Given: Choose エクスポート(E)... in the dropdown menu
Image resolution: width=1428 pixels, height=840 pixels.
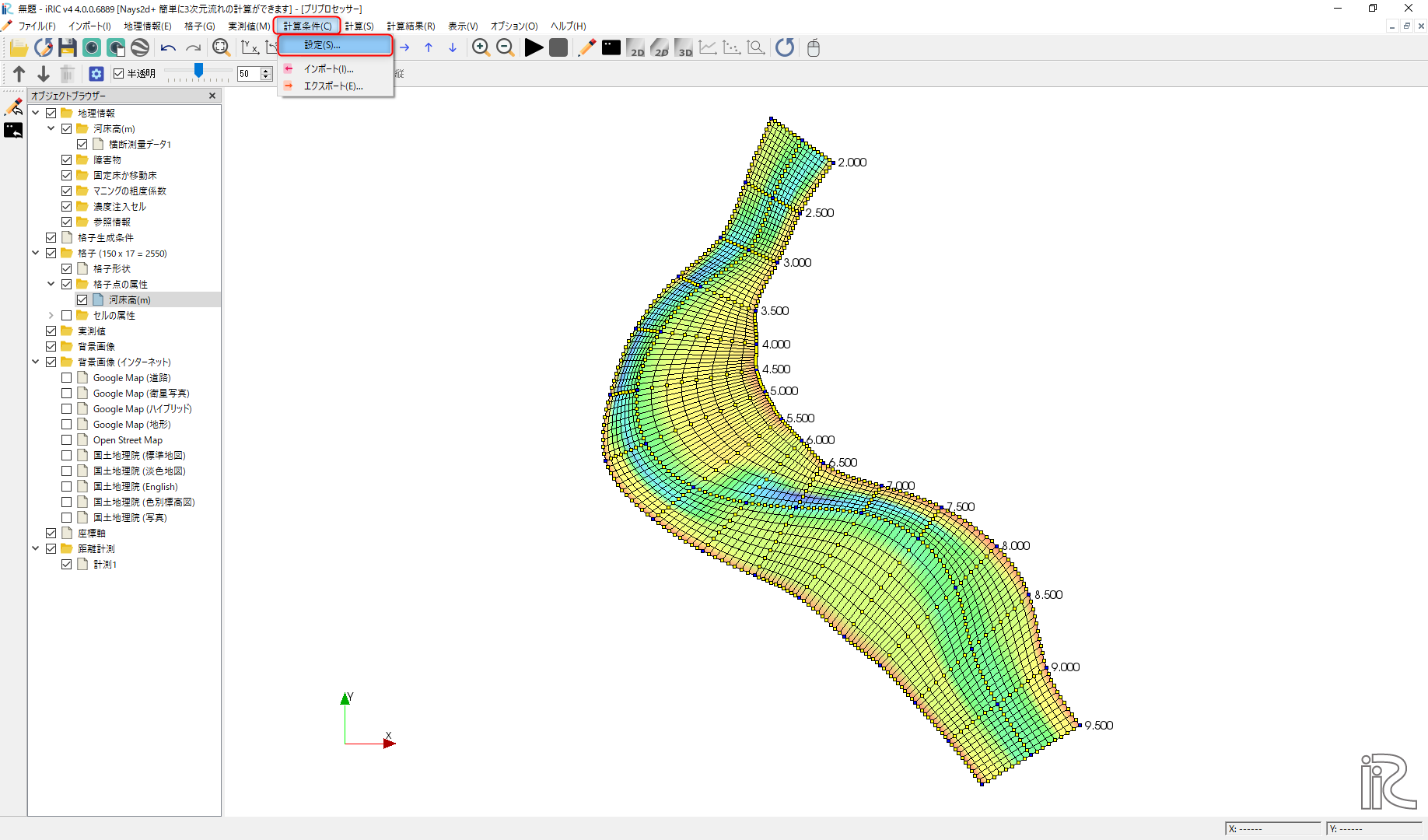Looking at the screenshot, I should 333,86.
